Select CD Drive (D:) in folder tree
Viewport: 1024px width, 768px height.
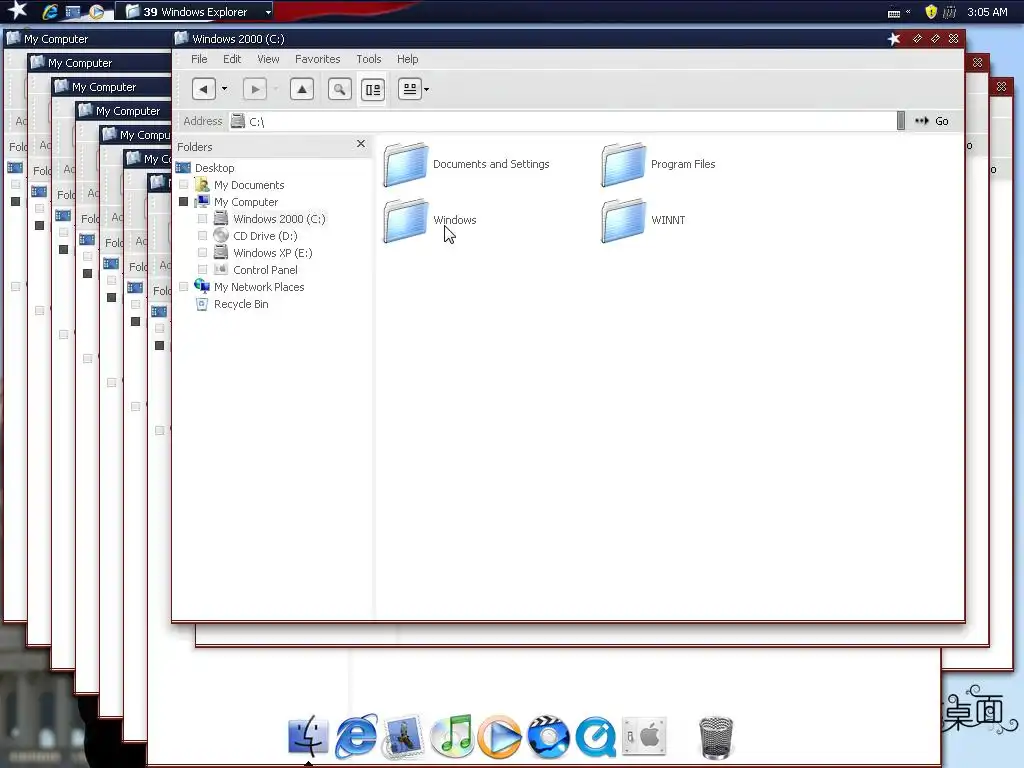coord(265,236)
